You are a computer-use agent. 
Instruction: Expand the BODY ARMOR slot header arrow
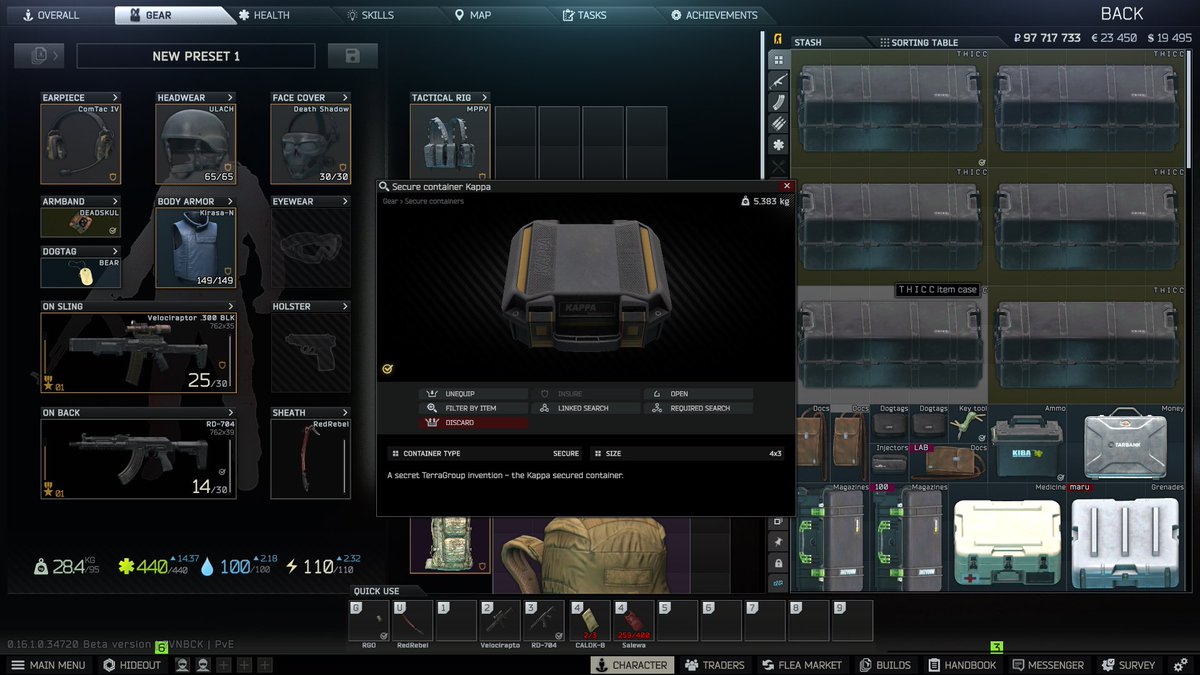[x=231, y=202]
